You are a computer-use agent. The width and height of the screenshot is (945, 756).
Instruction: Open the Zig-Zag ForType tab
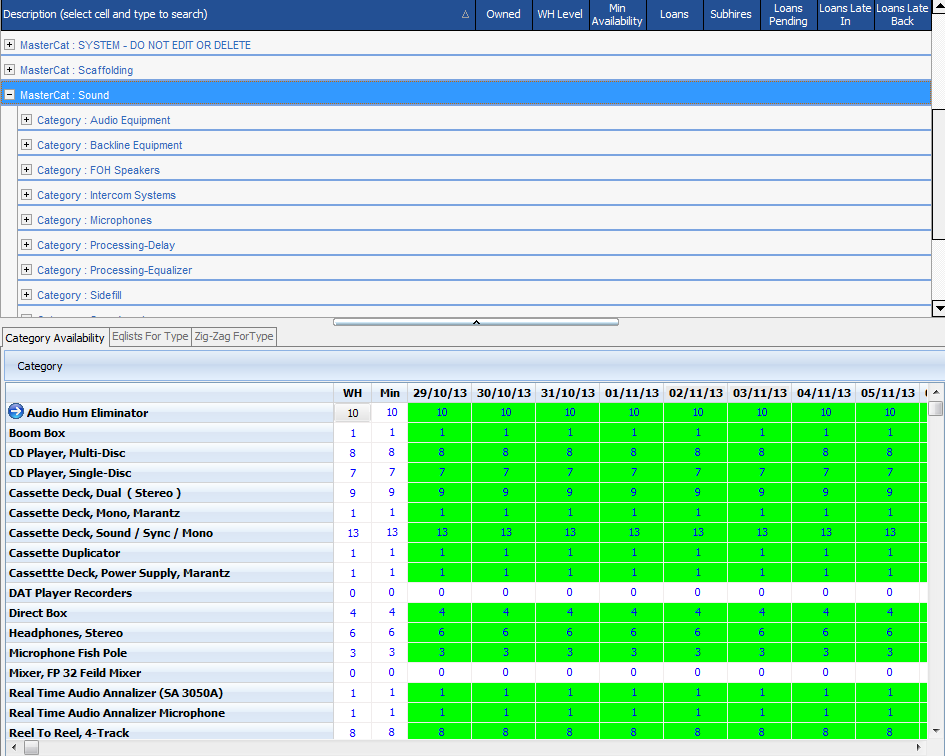pyautogui.click(x=233, y=337)
